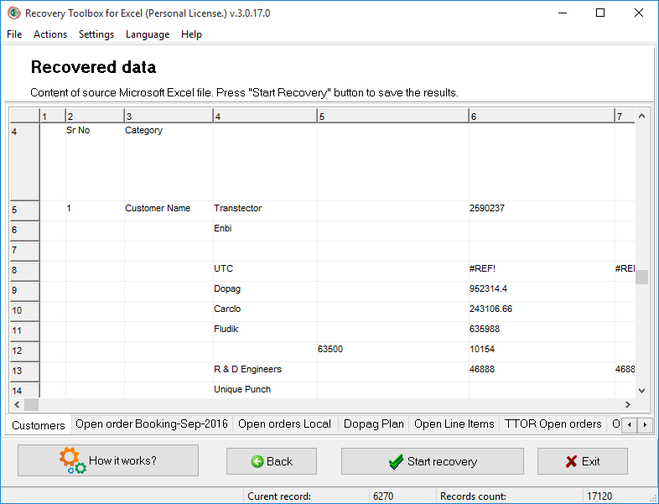Switch to the Customers sheet tab

click(38, 425)
